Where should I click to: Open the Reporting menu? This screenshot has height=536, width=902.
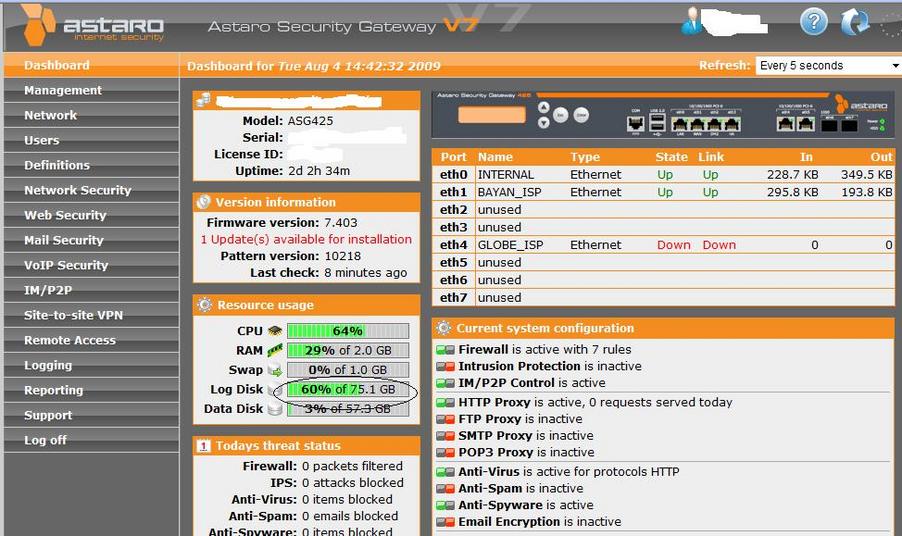(91, 390)
